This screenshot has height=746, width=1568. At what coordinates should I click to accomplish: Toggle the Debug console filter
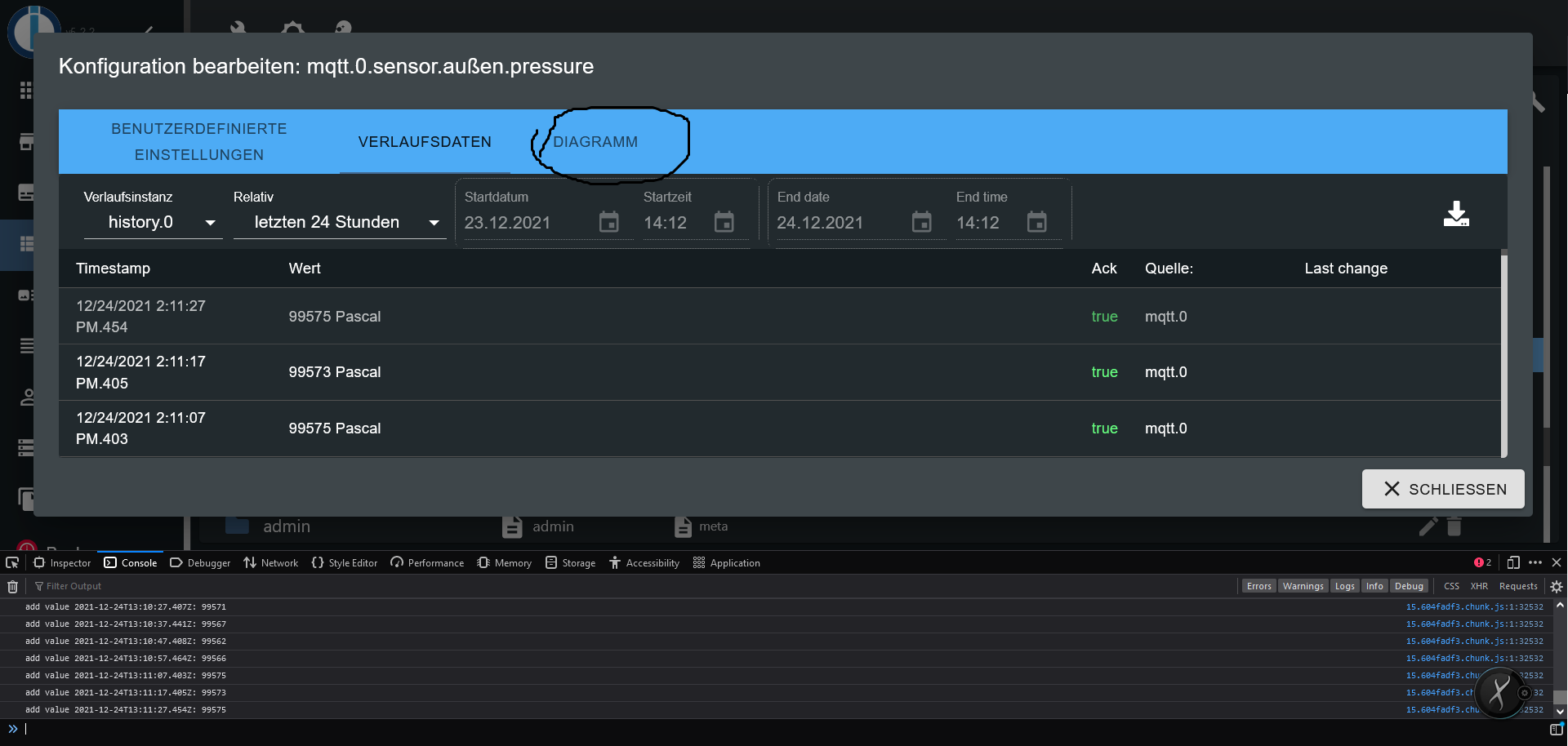tap(1409, 586)
